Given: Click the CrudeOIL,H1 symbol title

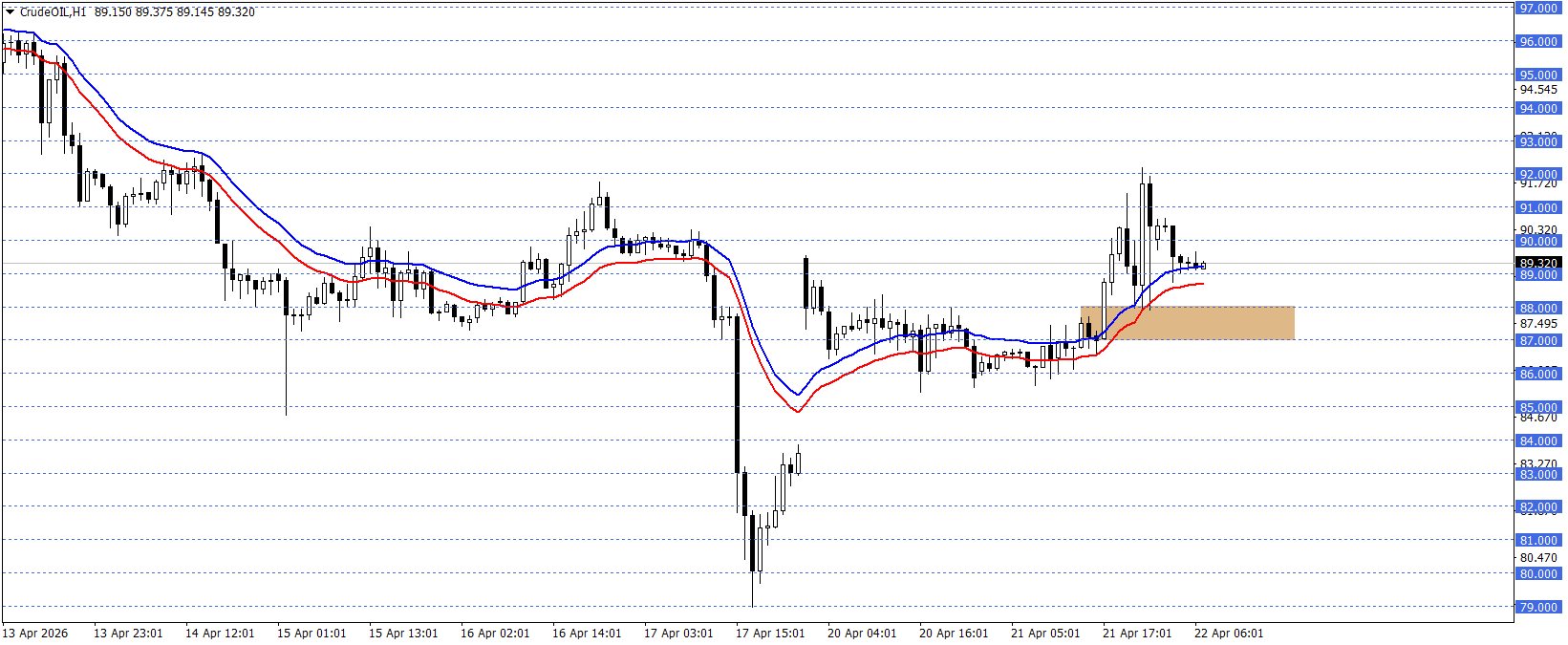Looking at the screenshot, I should coord(53,12).
